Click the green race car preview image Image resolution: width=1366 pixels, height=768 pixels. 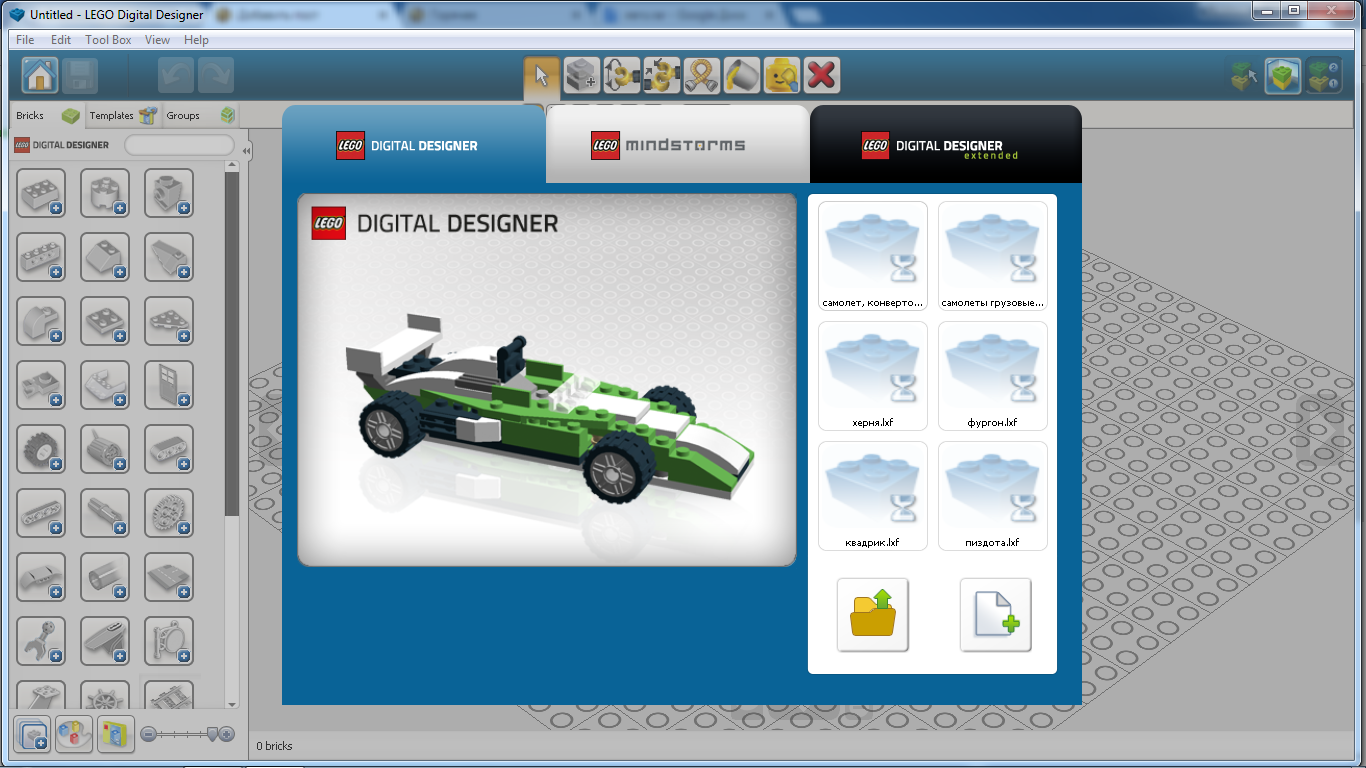pyautogui.click(x=547, y=380)
